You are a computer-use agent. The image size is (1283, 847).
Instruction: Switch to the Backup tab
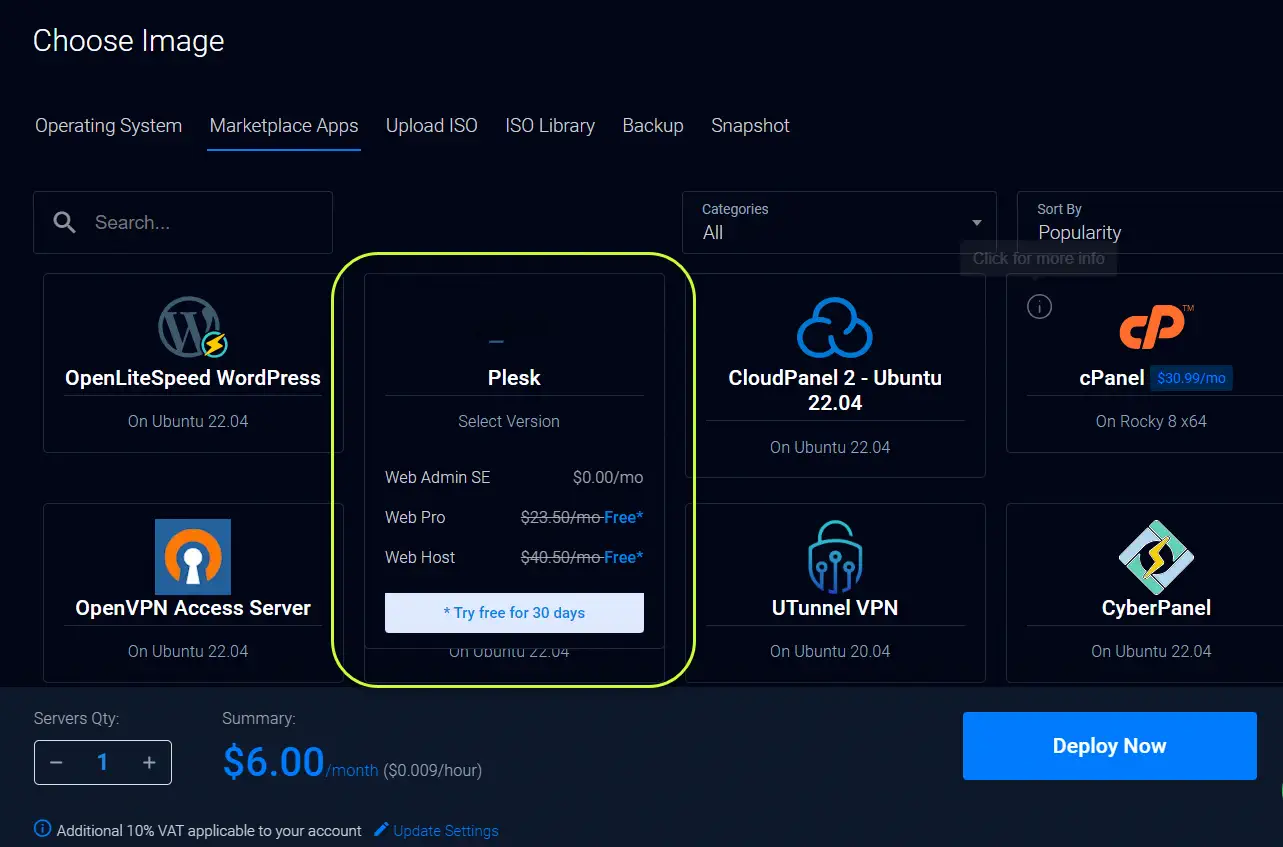tap(653, 126)
